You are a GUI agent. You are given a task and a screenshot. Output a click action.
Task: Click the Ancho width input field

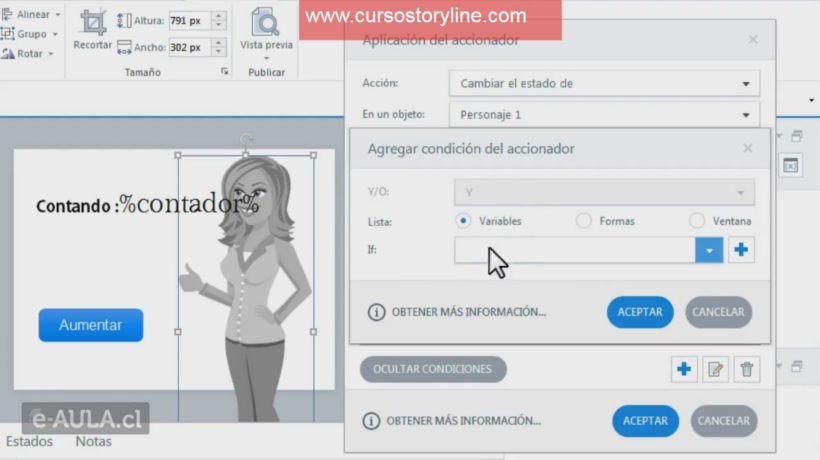point(190,47)
